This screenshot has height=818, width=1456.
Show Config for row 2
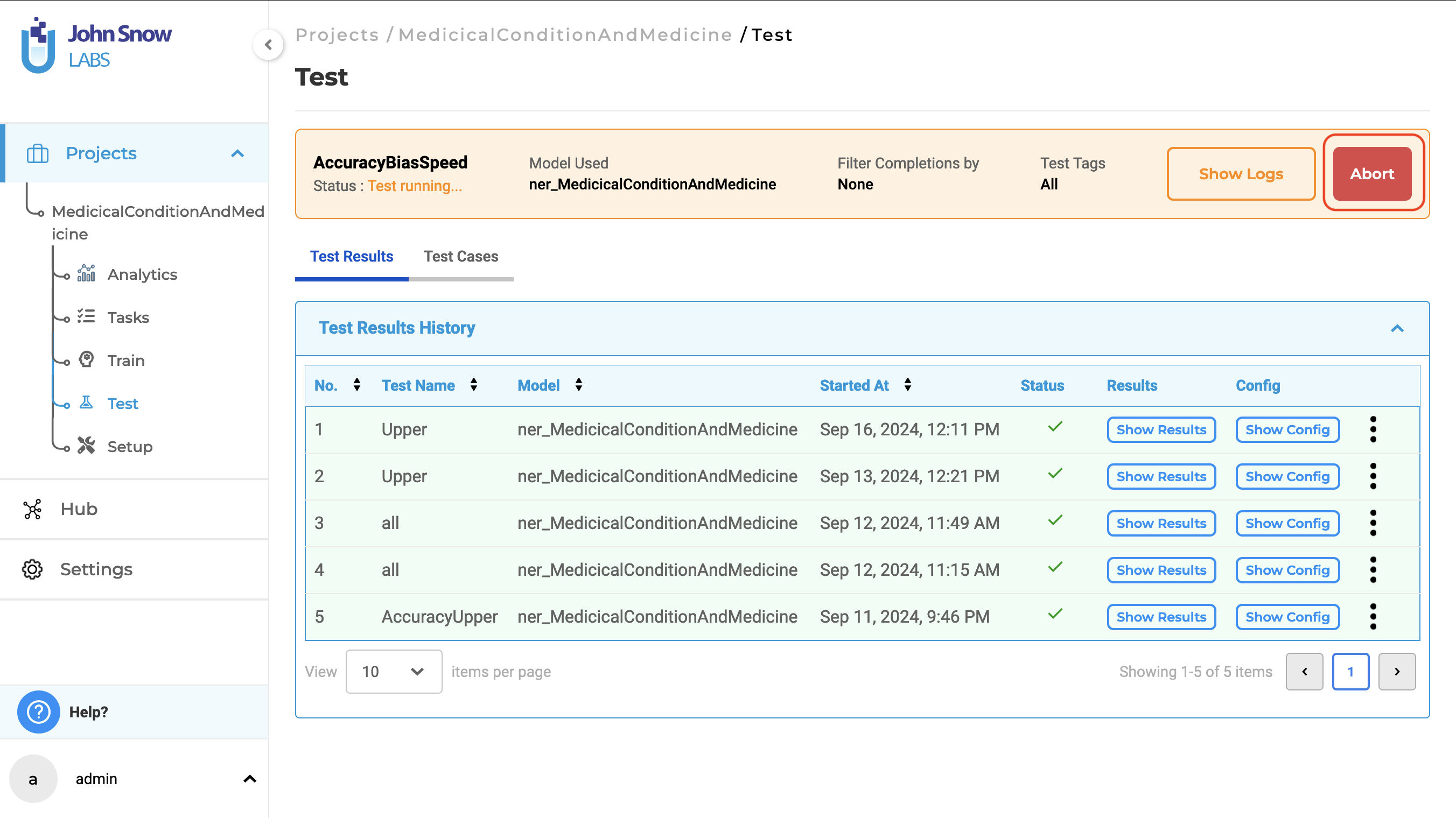click(1287, 477)
